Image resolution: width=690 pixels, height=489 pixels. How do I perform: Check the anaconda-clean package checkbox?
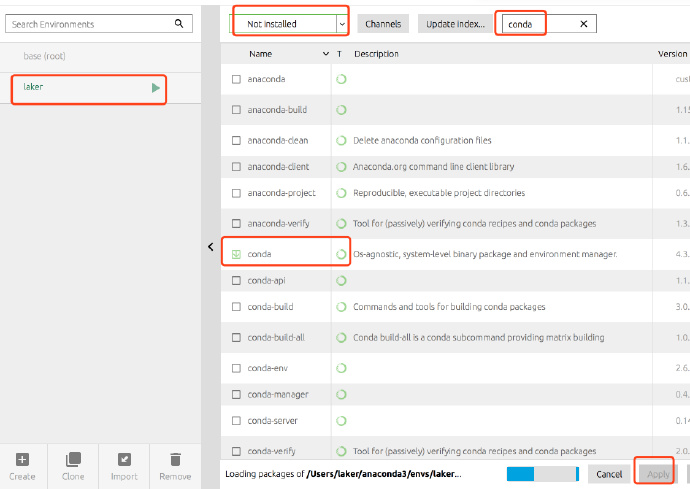coord(236,140)
